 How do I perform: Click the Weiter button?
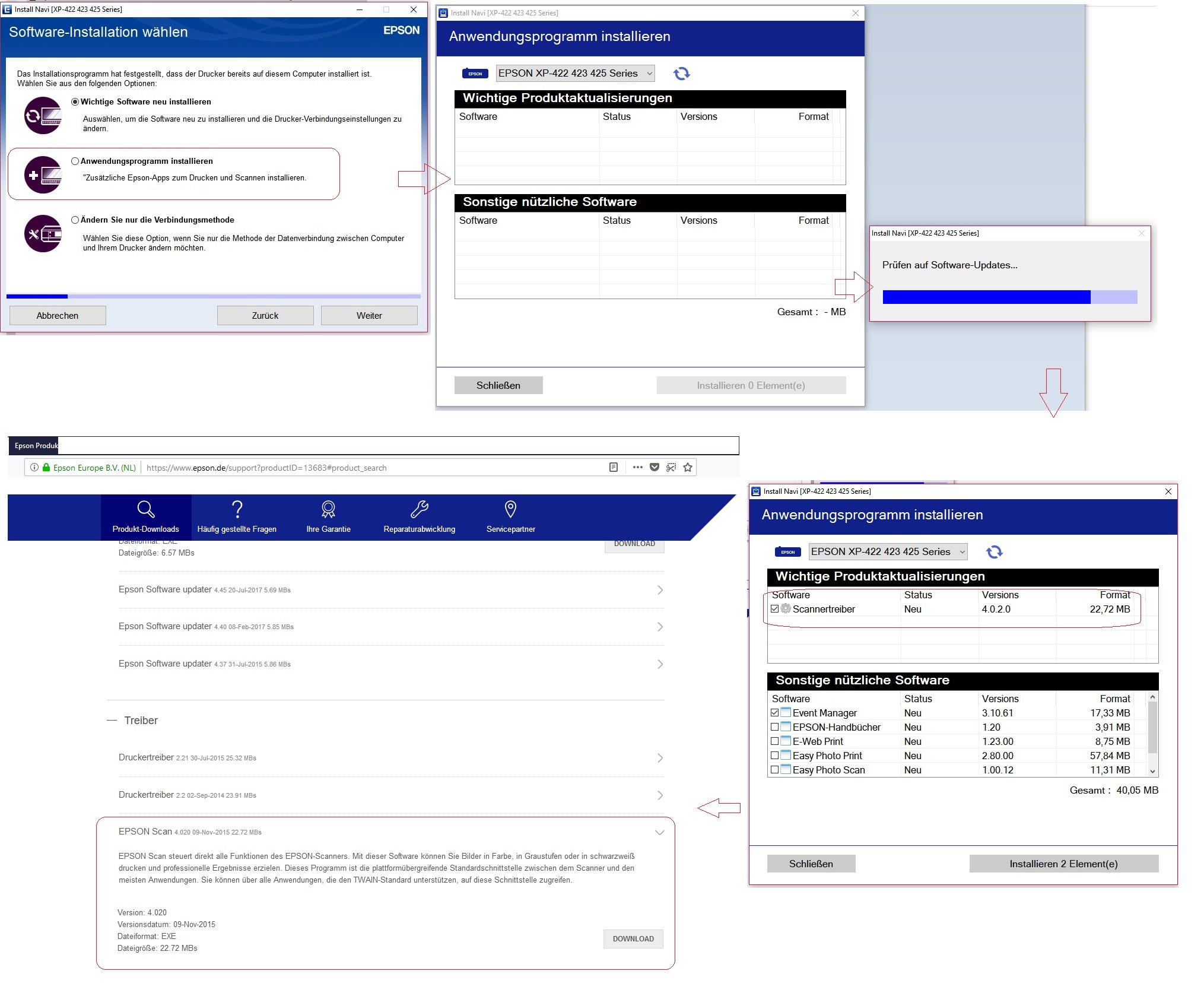click(369, 316)
